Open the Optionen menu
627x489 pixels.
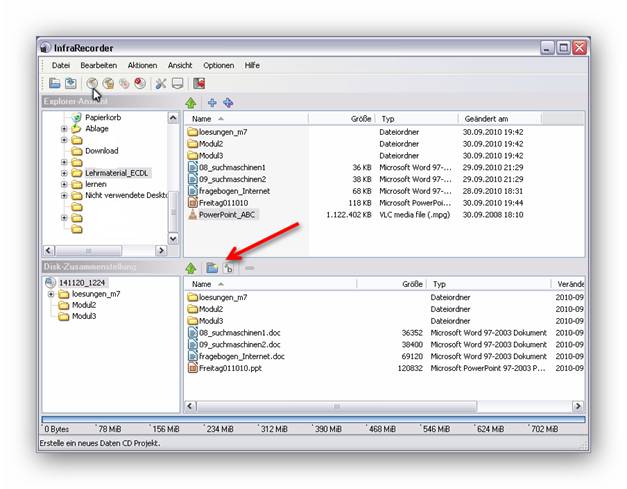click(x=218, y=65)
